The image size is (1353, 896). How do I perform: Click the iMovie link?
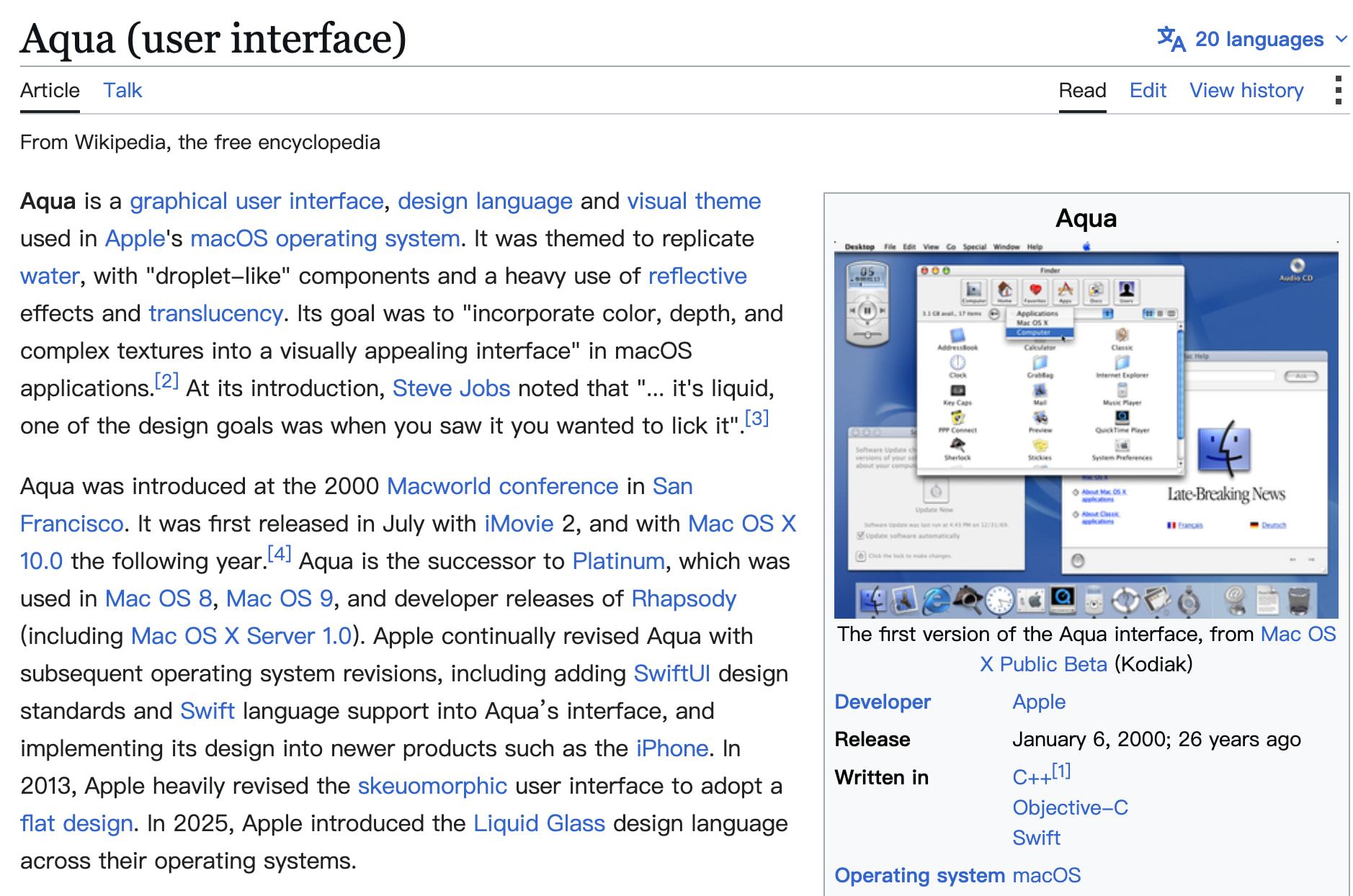tap(519, 524)
